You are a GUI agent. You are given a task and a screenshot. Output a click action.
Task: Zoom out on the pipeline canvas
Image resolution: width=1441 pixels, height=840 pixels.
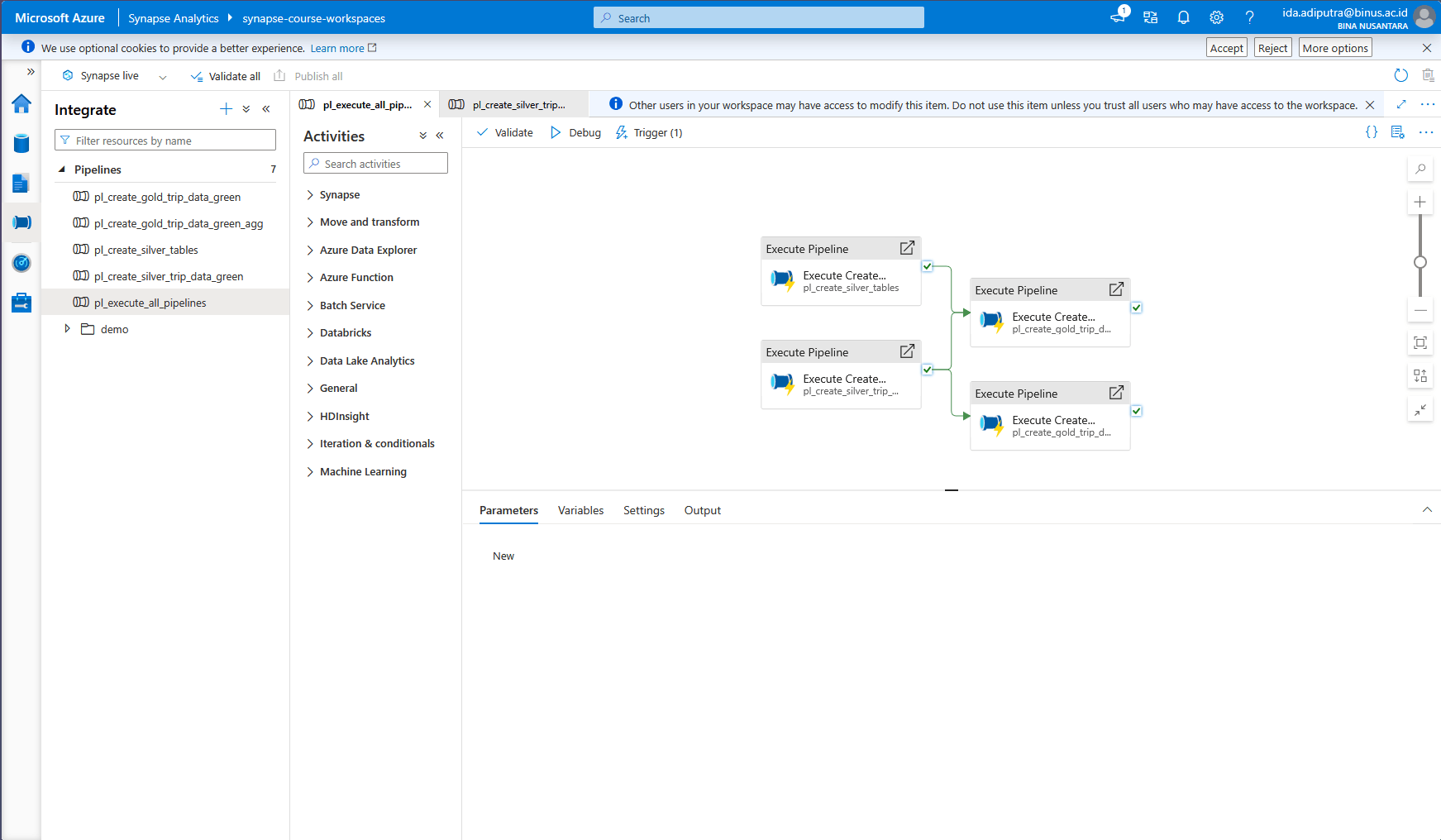click(x=1420, y=311)
